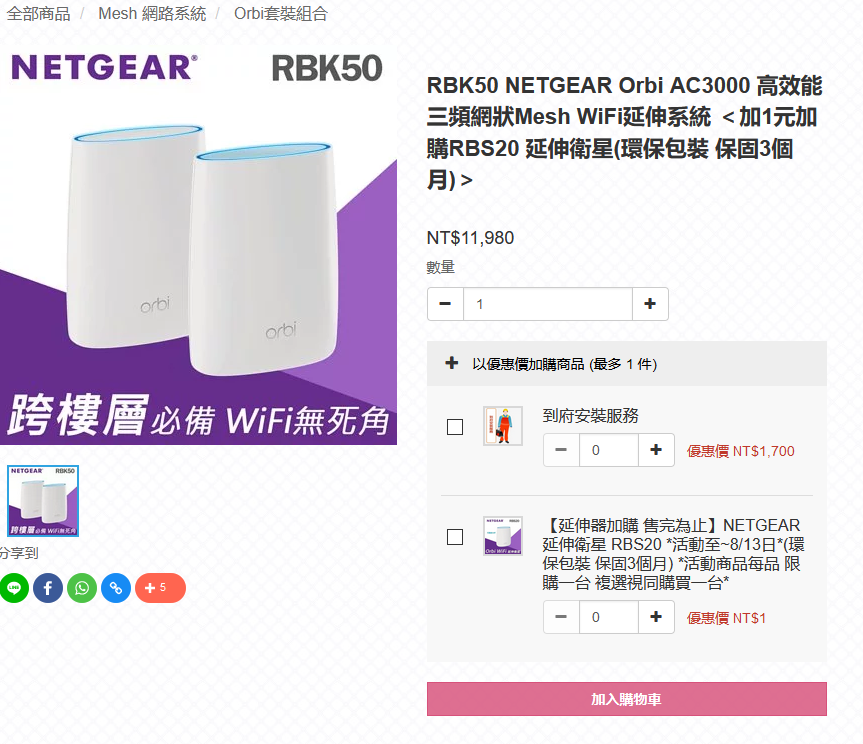
Task: Open Orbi套裝組合 breadcrumb category
Action: click(x=281, y=13)
